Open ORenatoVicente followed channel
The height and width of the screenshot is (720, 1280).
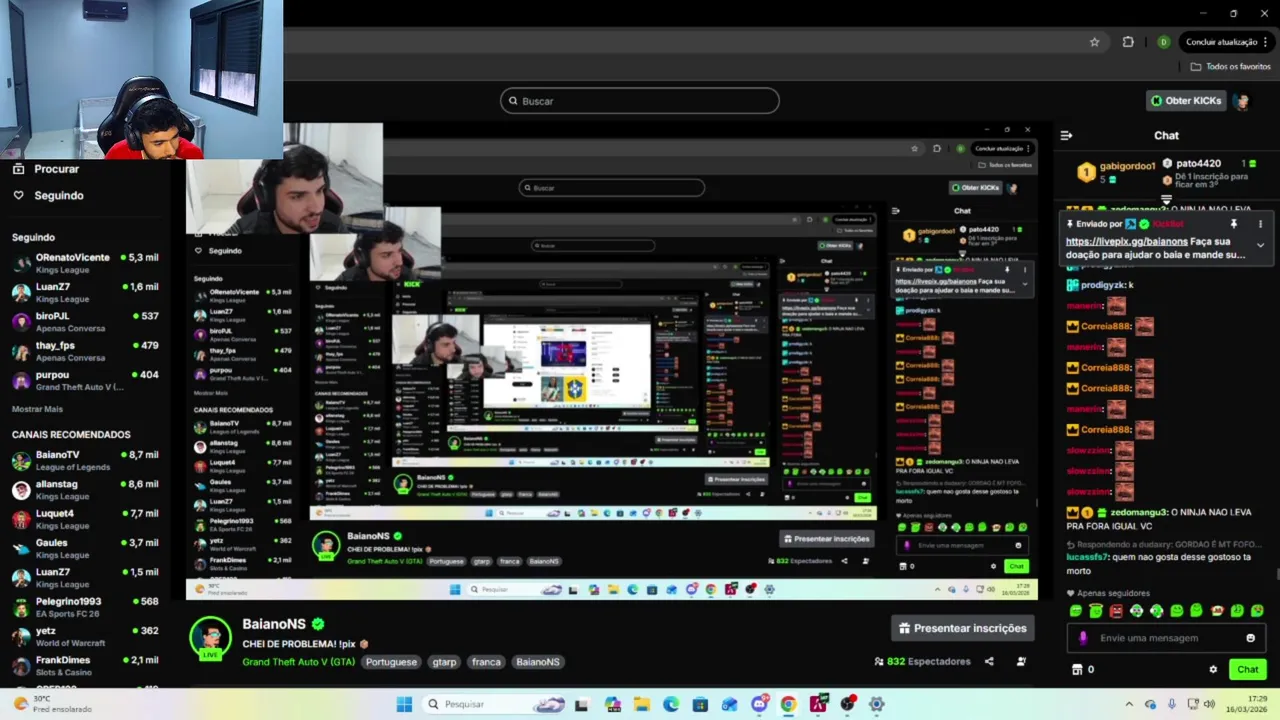tap(85, 263)
